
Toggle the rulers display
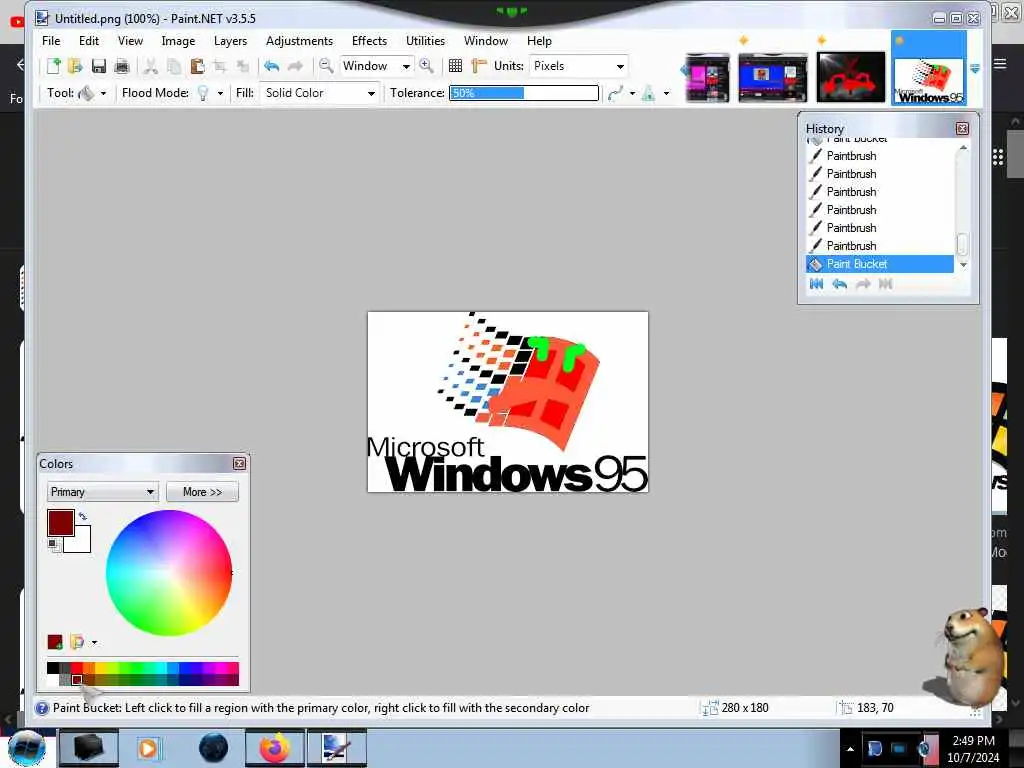479,66
